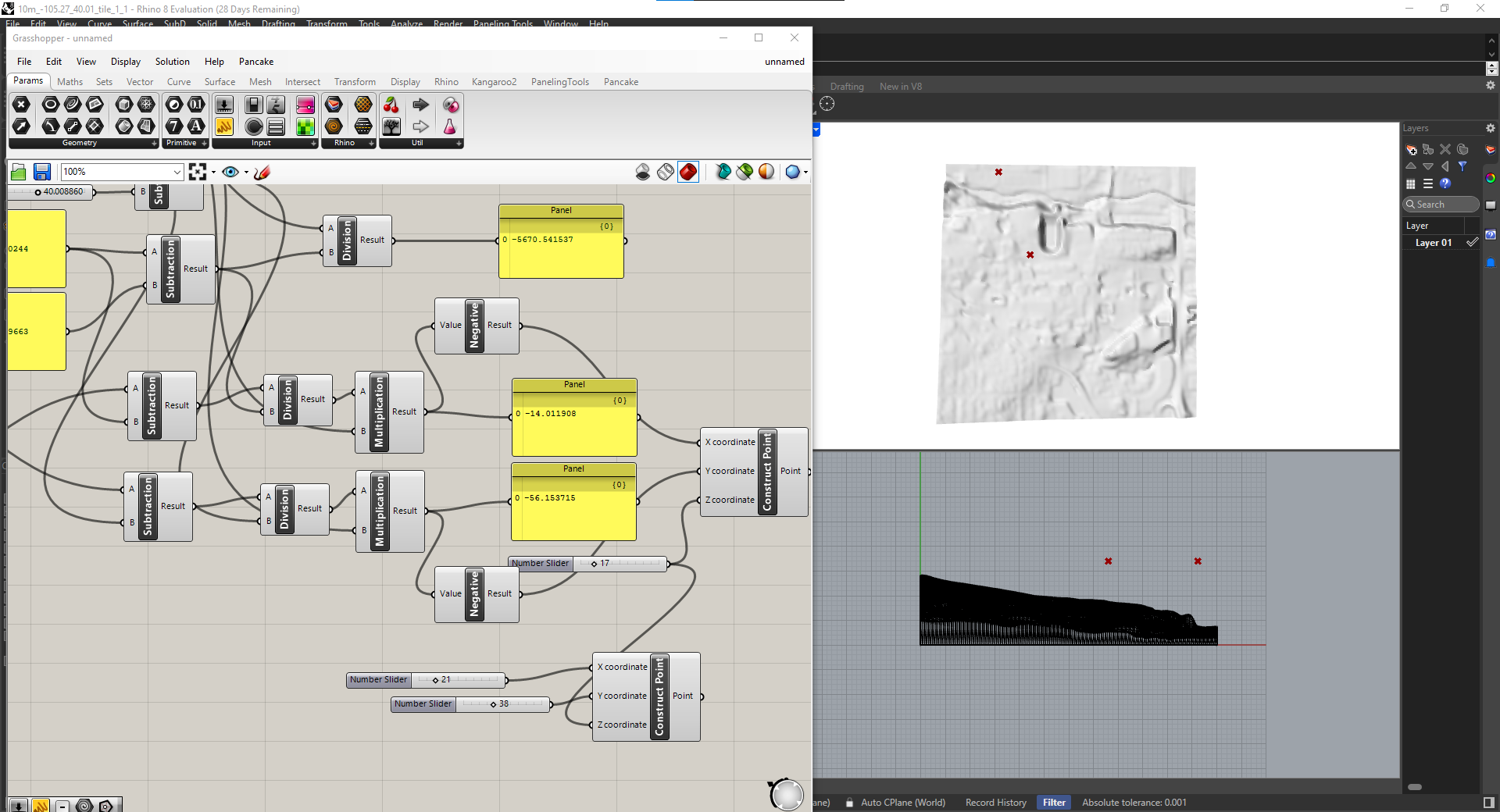Select the Gradient input icon
Screen dimensions: 1500x812
(x=305, y=105)
